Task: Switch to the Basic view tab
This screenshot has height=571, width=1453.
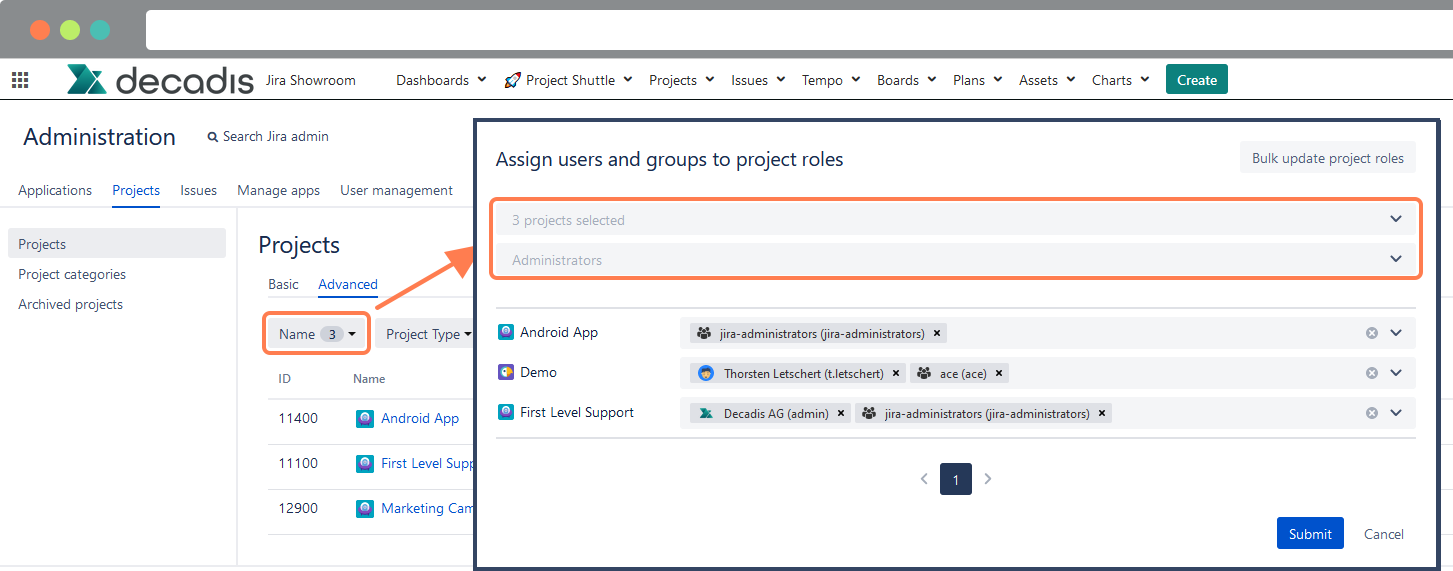Action: tap(283, 284)
